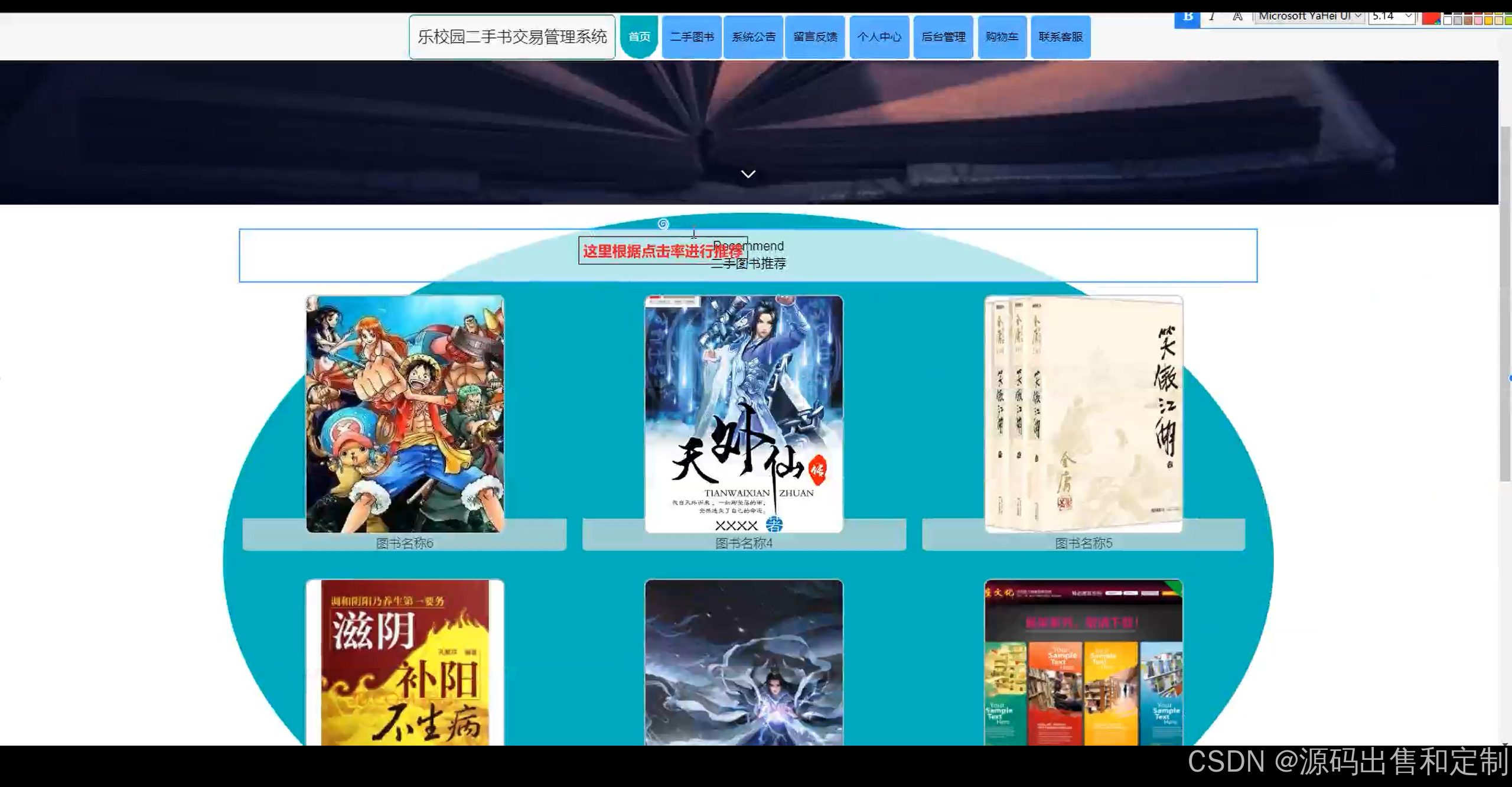The width and height of the screenshot is (1512, 787).
Task: Open the 系统公告 announcements tab
Action: point(754,37)
